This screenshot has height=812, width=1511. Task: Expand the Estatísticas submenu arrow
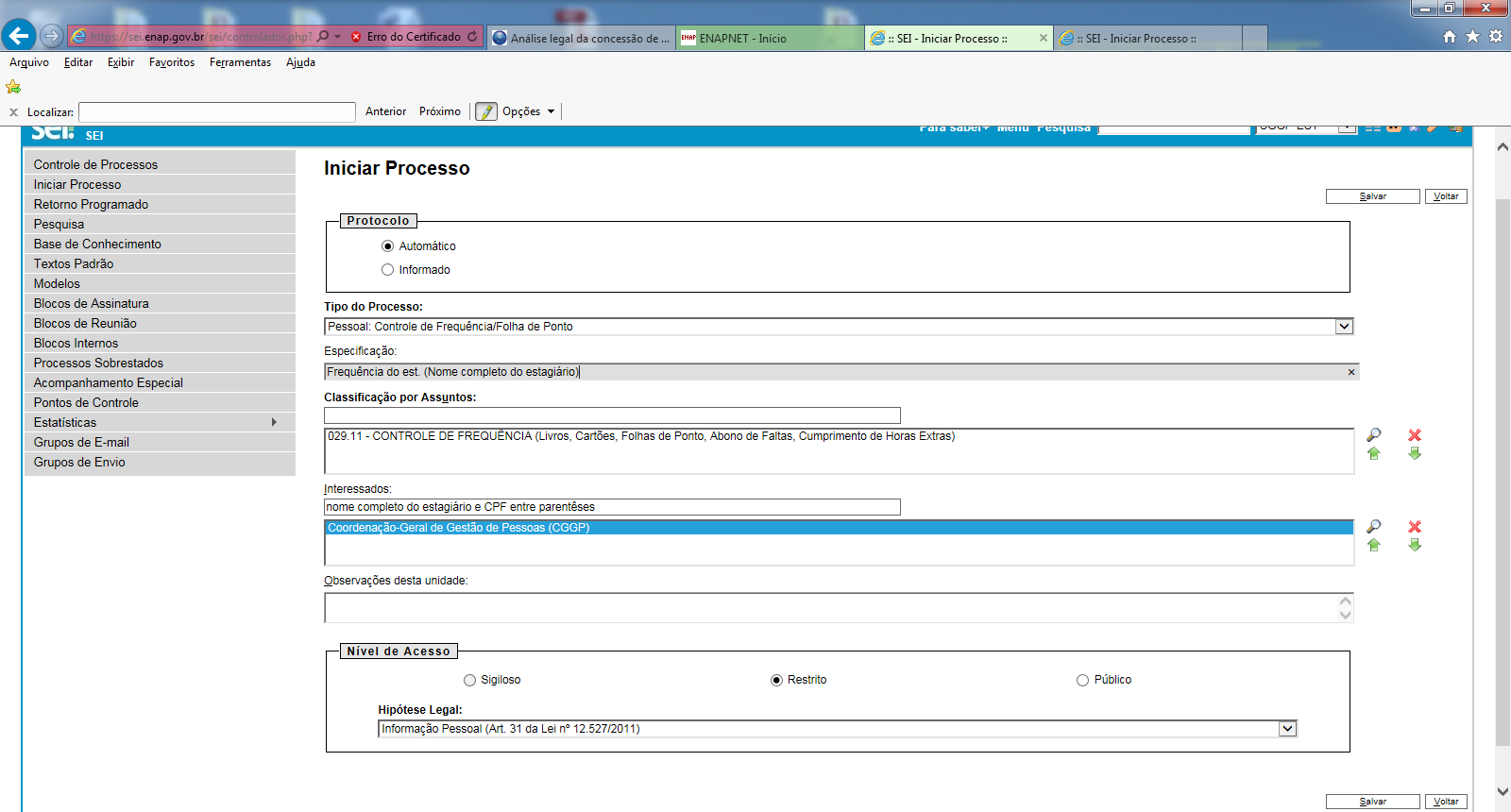pos(275,422)
